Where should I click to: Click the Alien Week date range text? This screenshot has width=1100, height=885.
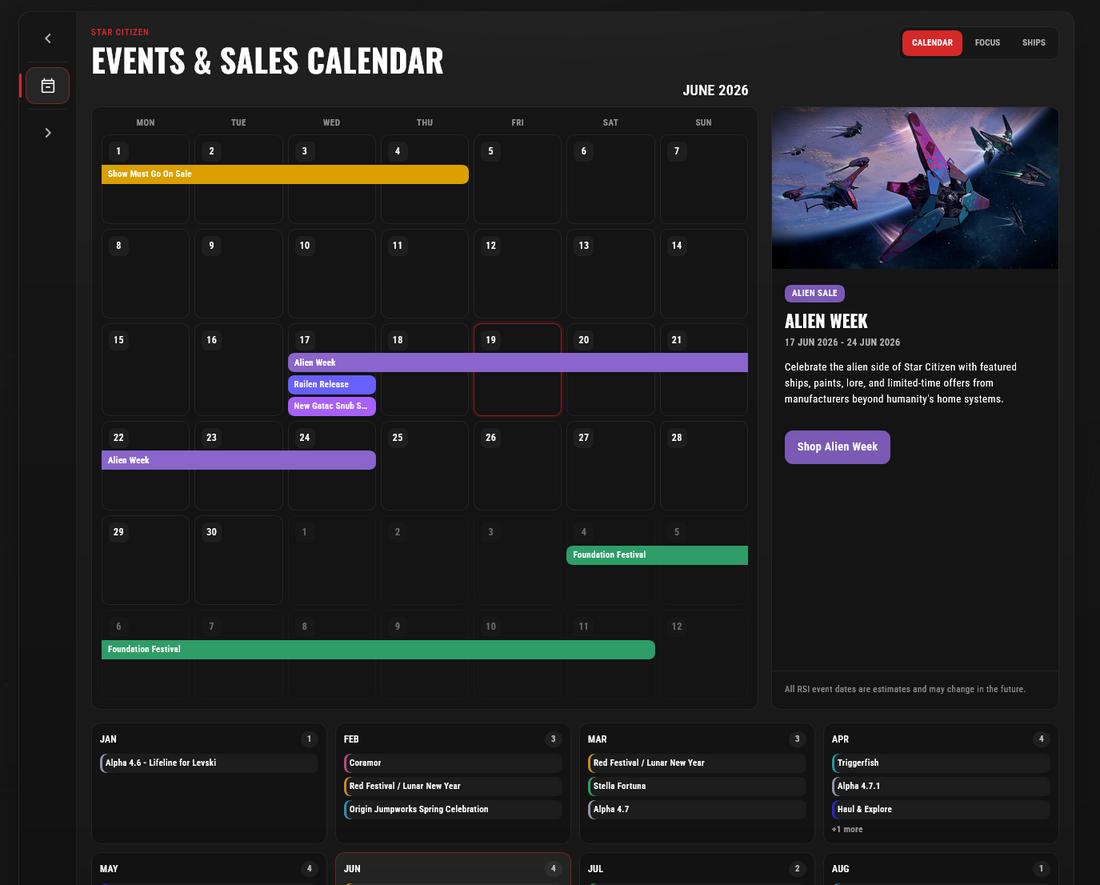pos(842,342)
